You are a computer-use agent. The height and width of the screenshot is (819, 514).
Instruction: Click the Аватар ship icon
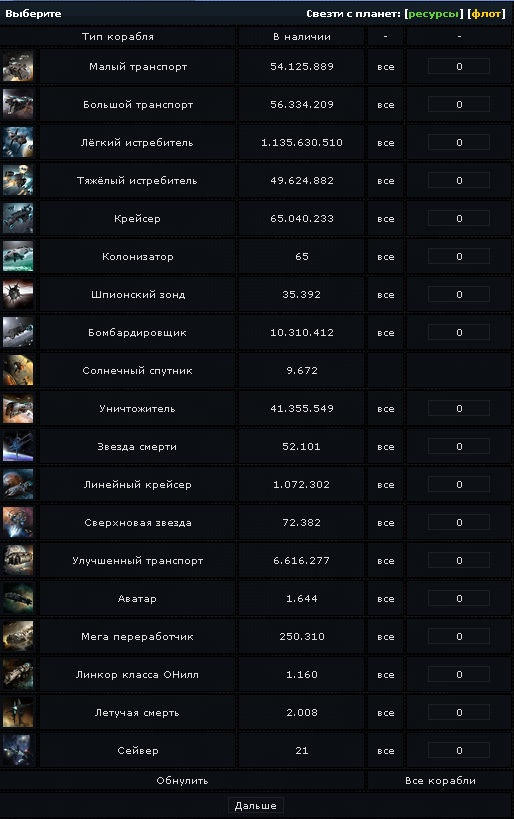[x=18, y=598]
